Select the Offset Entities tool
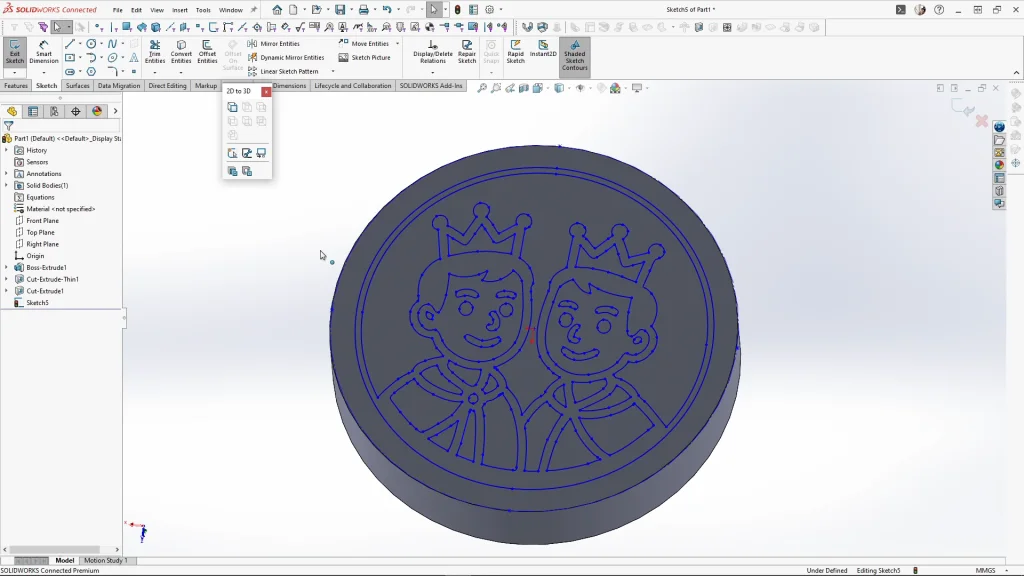 [207, 52]
